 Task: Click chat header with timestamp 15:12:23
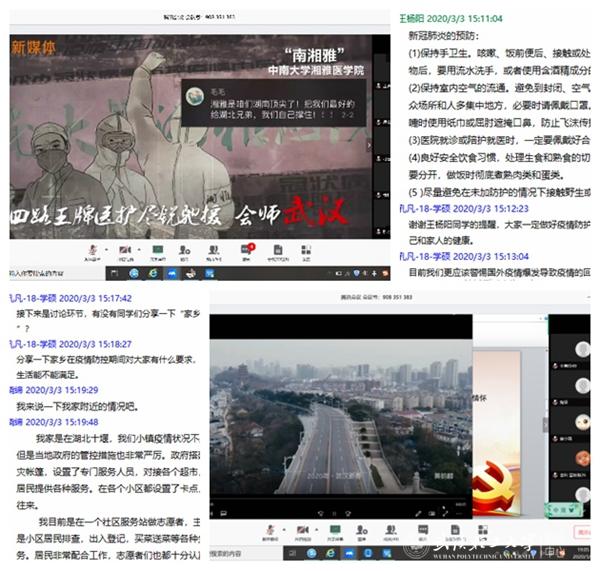(464, 209)
